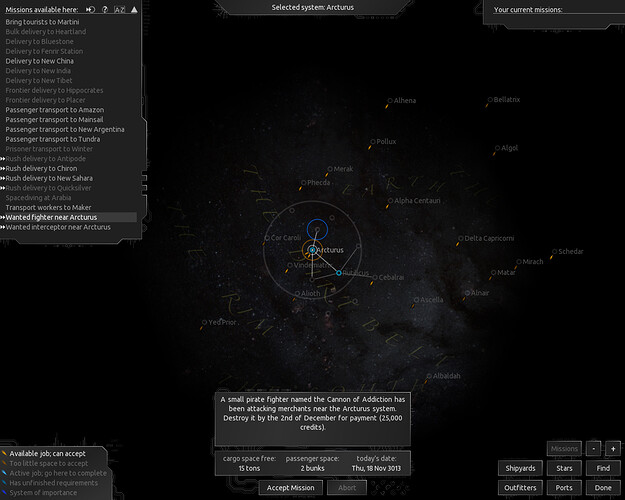Select the Merak star system
Viewport: 625px width, 500px height.
pos(330,169)
